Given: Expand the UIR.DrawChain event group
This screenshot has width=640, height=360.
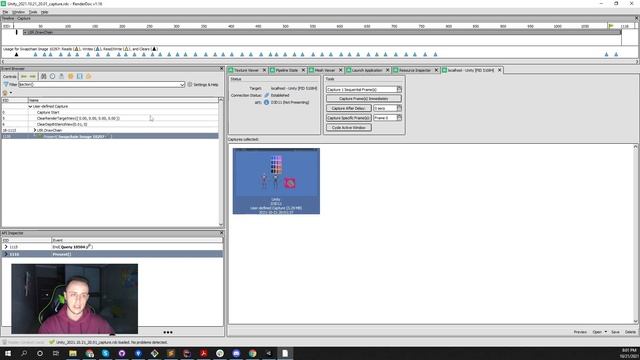Looking at the screenshot, I should [x=35, y=130].
